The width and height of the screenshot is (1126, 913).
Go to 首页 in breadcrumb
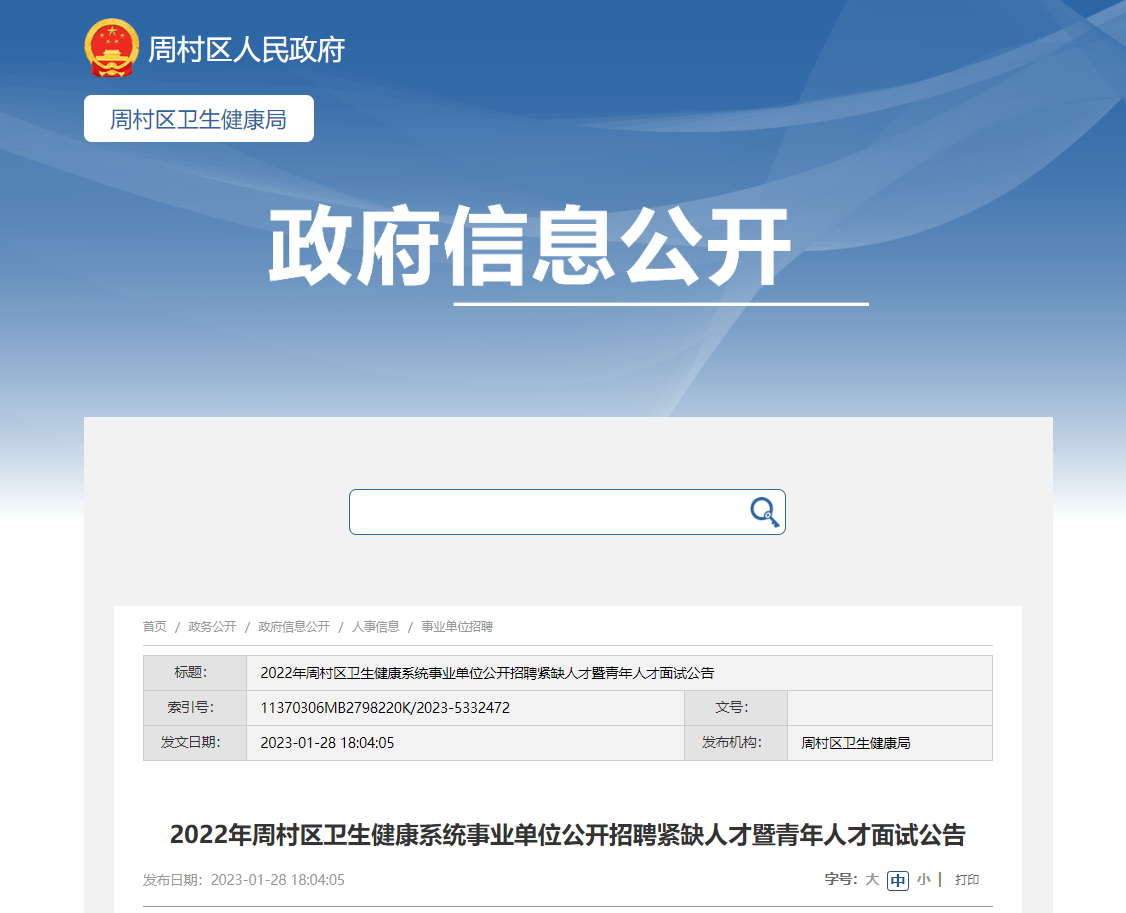154,627
